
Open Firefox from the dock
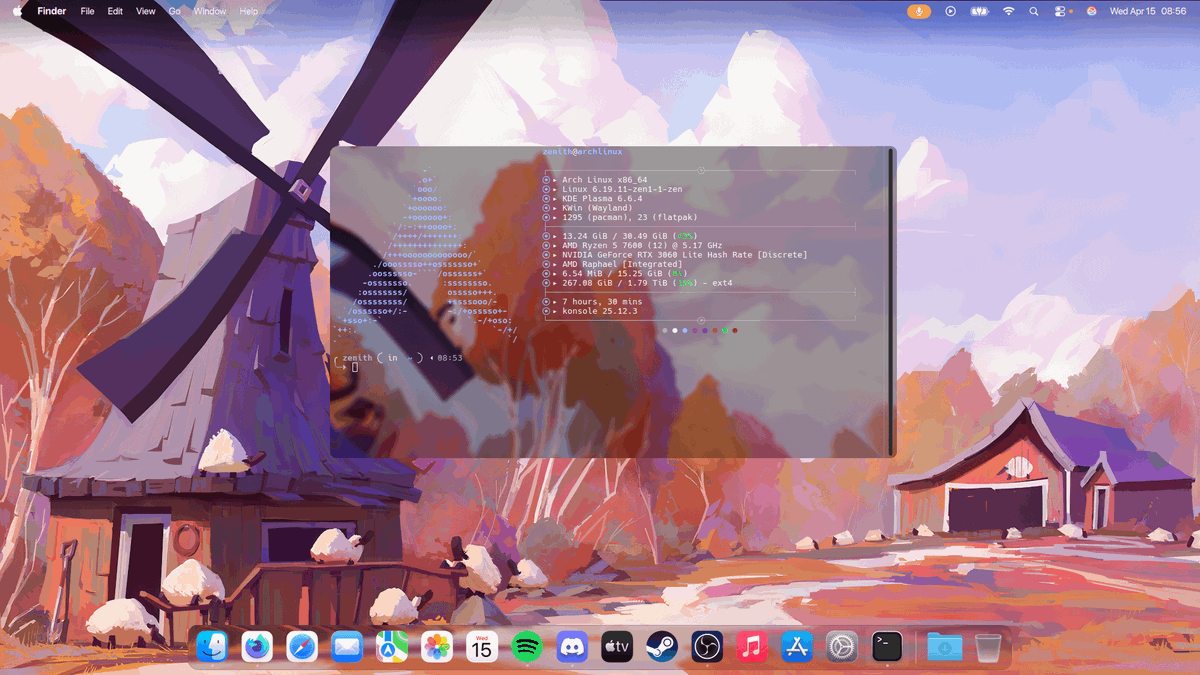257,646
